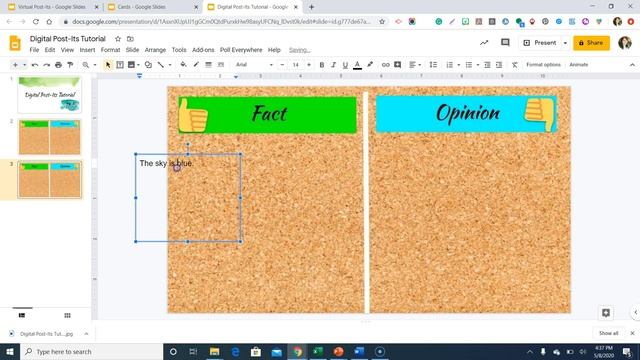Click the Line spacing icon
Screen dimensions: 640x360
[433, 65]
